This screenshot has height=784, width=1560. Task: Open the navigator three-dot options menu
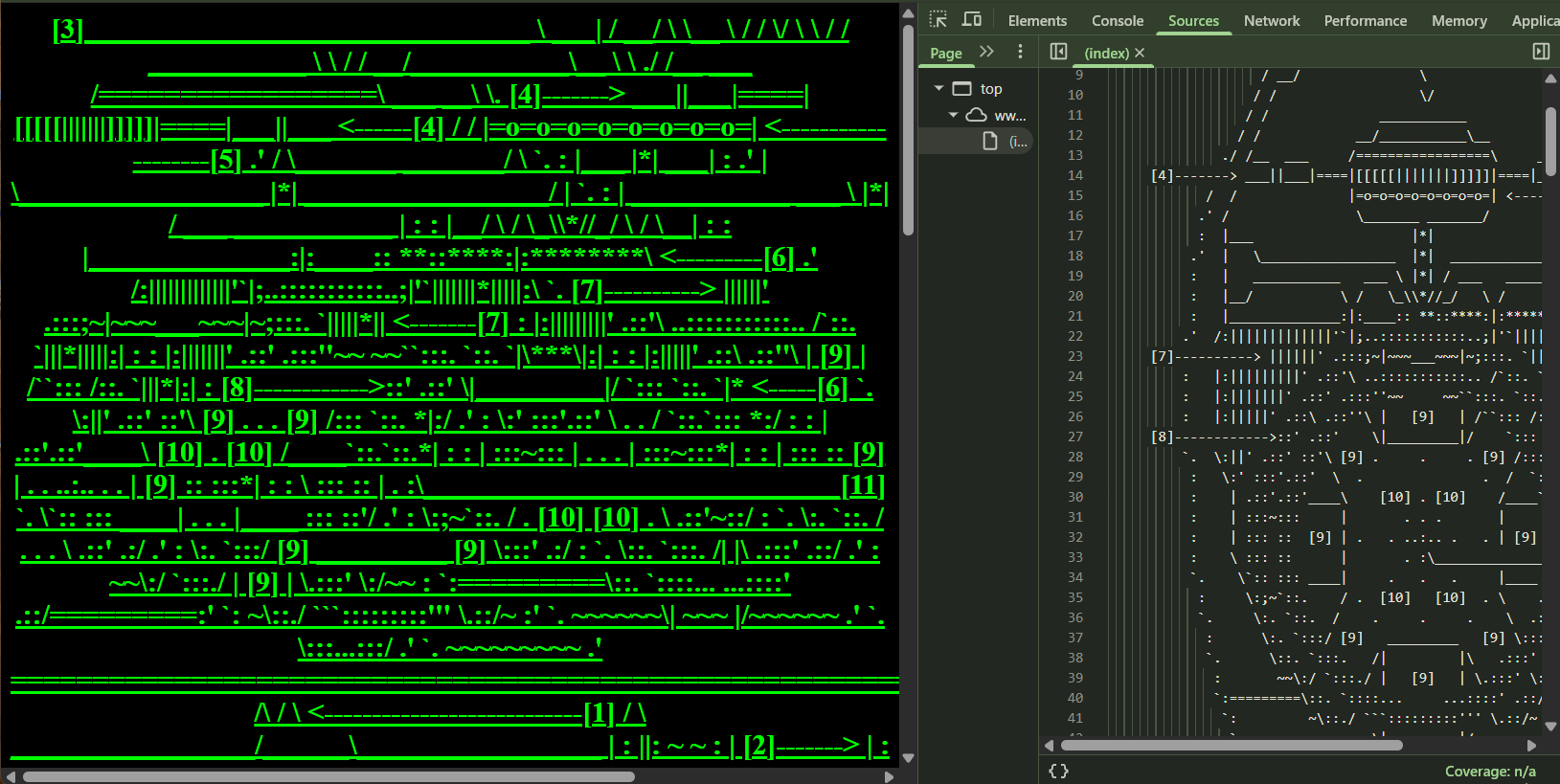click(1020, 52)
